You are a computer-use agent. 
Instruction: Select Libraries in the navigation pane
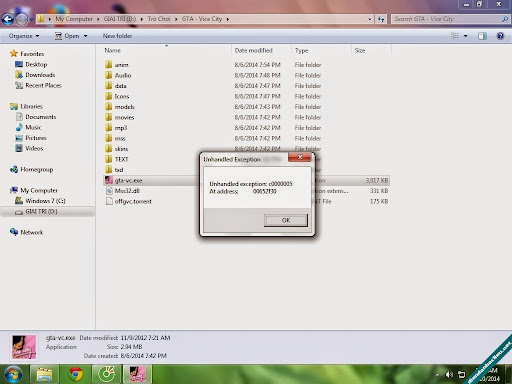pyautogui.click(x=26, y=106)
